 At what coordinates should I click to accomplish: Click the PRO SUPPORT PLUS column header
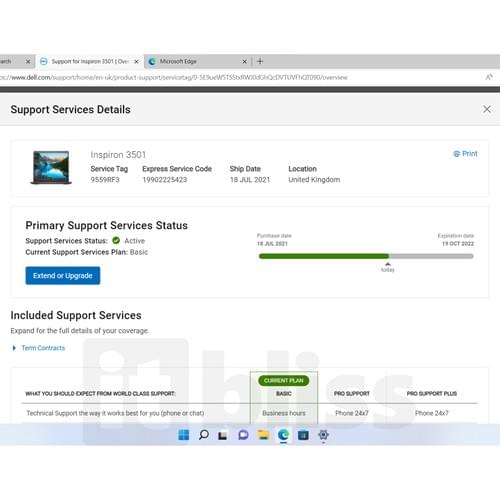click(432, 394)
